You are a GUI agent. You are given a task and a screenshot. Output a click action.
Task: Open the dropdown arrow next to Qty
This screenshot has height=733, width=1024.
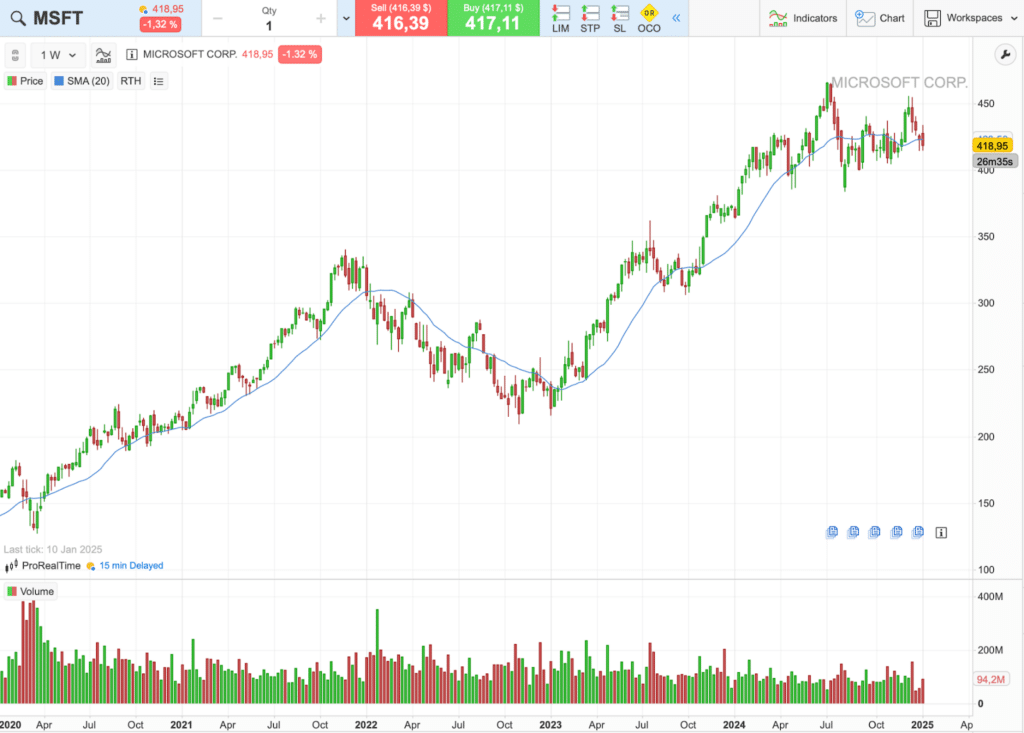coord(346,18)
